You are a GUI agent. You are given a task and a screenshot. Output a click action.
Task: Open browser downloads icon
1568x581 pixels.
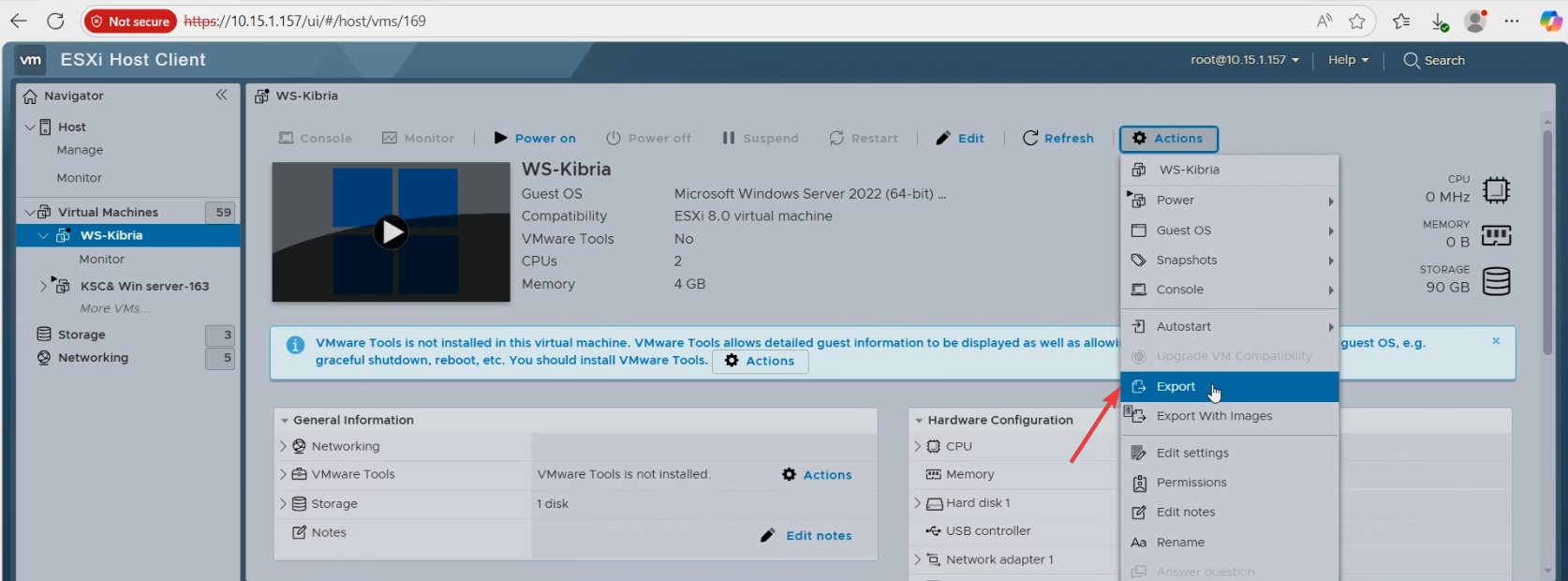(1441, 21)
